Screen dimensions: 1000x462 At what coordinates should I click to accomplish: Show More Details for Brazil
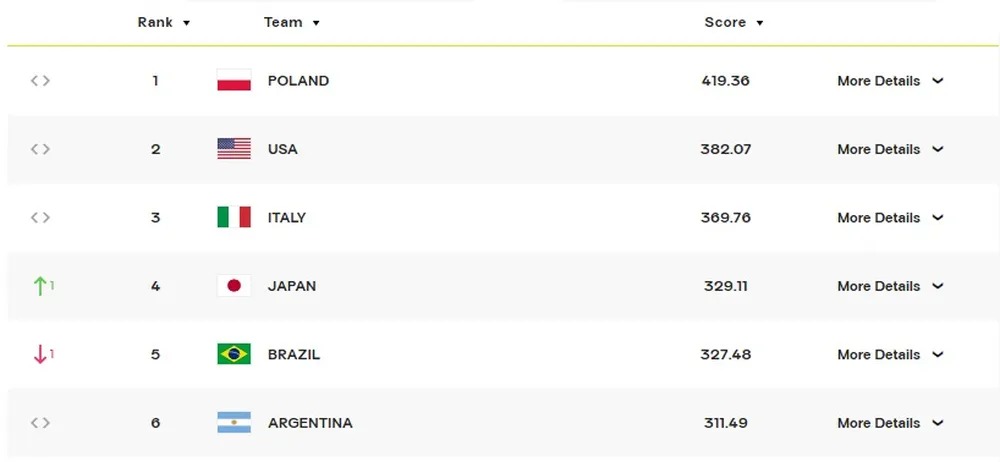890,354
